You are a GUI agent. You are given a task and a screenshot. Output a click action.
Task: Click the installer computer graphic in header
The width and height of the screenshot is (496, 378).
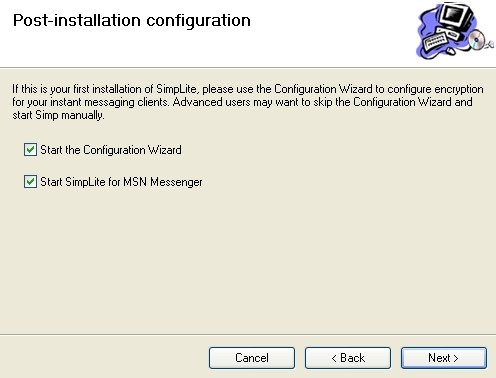click(x=455, y=31)
